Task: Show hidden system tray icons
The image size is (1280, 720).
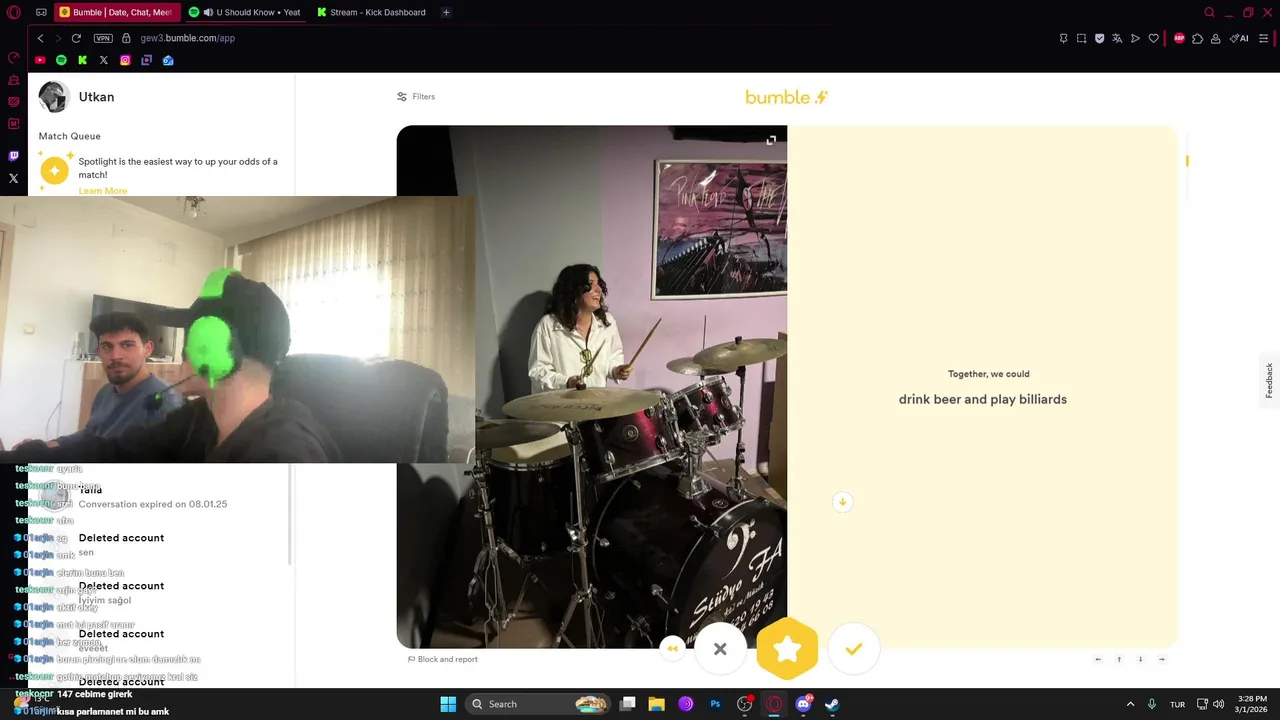Action: 1130,704
